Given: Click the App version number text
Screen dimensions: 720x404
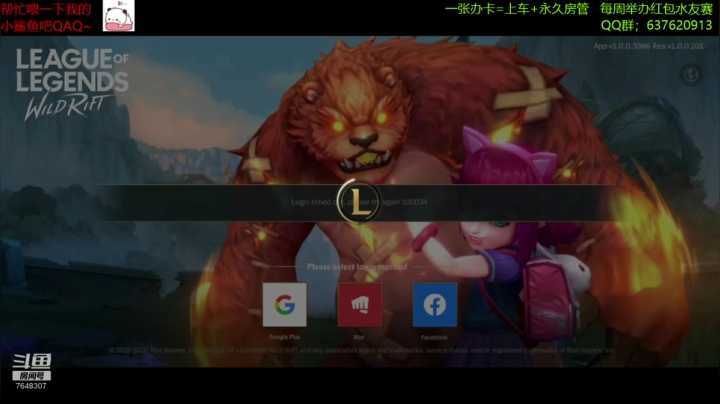Looking at the screenshot, I should 648,46.
